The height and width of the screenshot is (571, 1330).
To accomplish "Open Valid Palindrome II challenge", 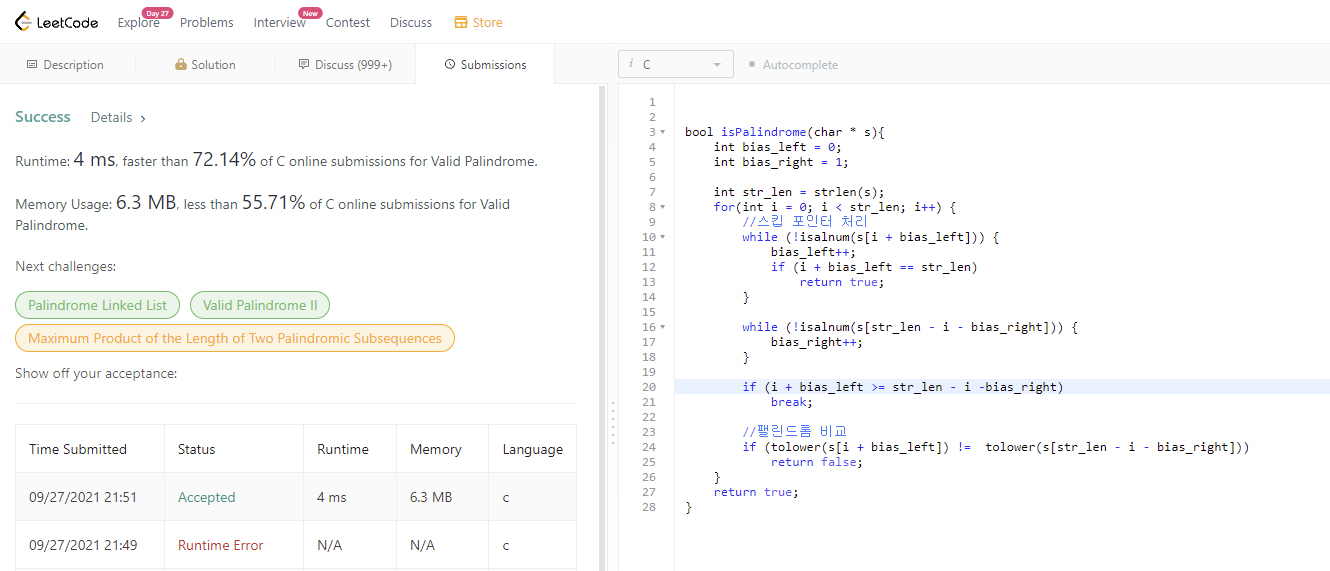I will tap(260, 305).
